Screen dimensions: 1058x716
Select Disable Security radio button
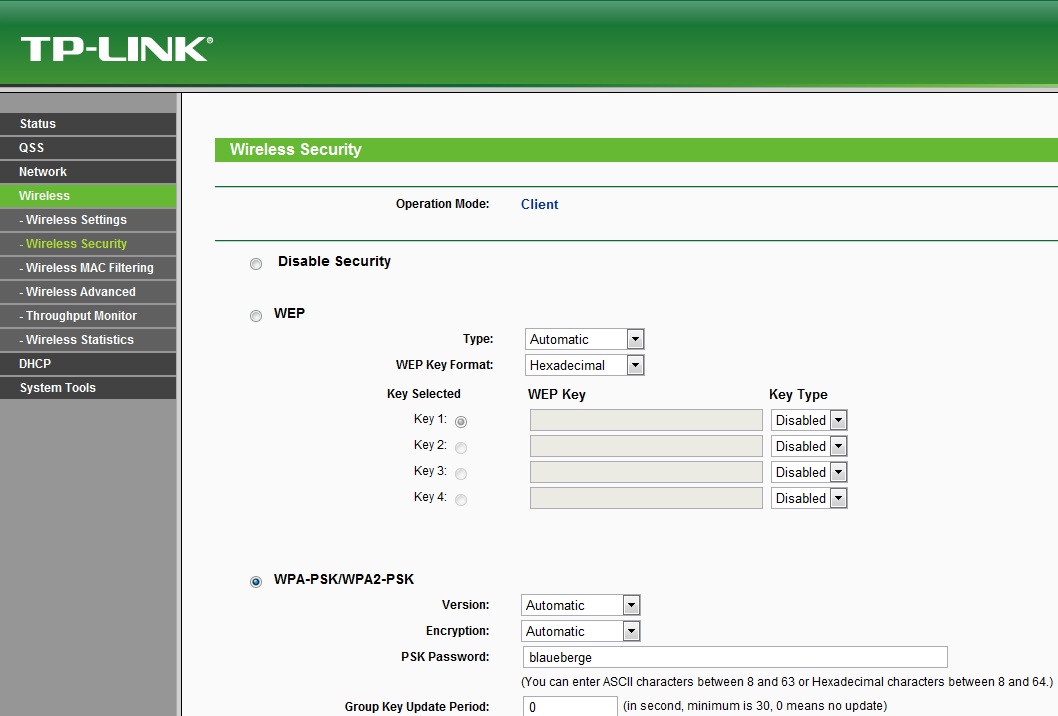click(256, 264)
